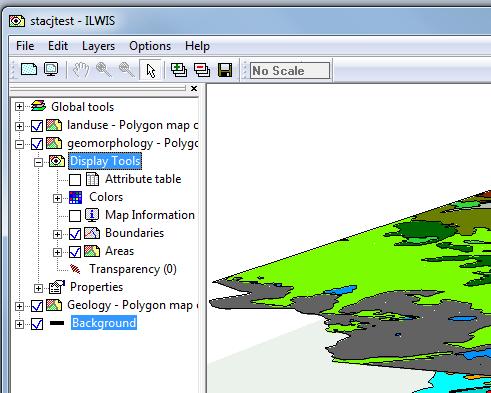Click the Areas polygon icon
Viewport: 491px width, 393px height.
pyautogui.click(x=92, y=251)
